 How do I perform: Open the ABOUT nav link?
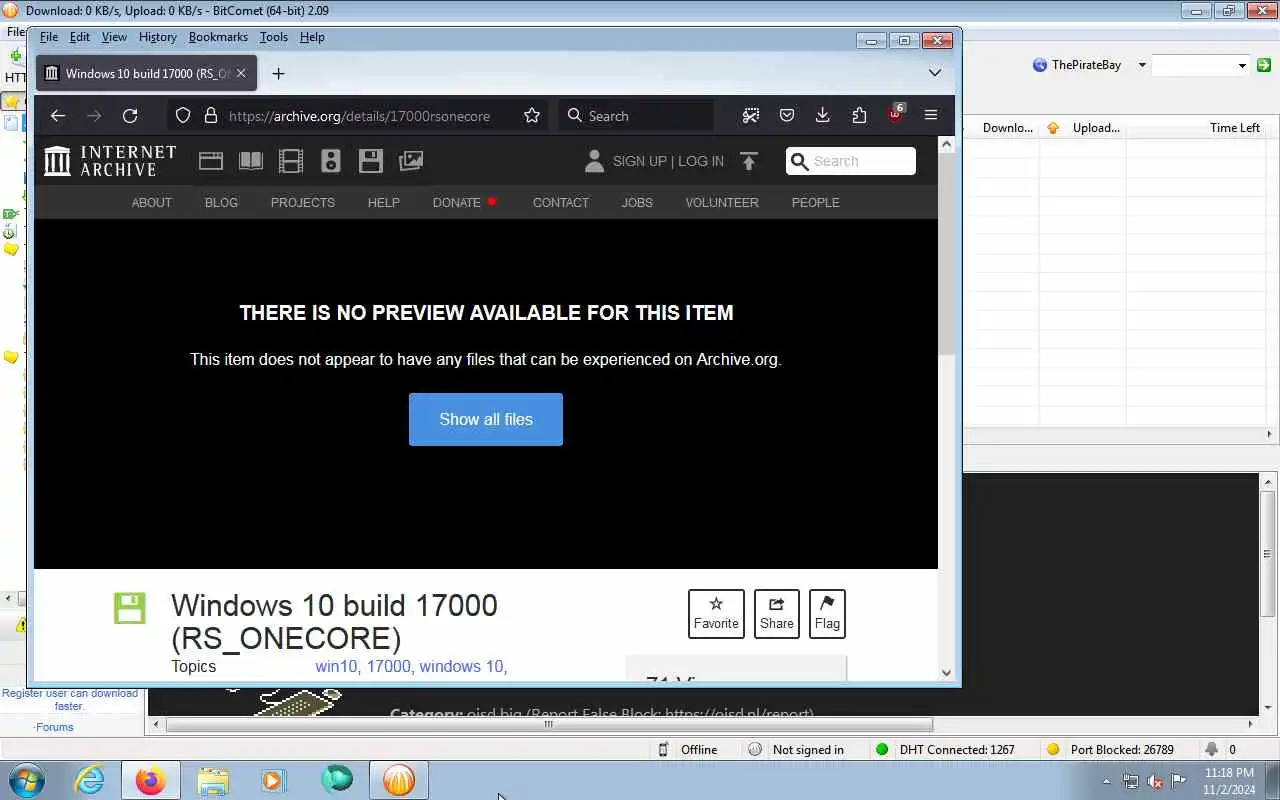tap(152, 202)
